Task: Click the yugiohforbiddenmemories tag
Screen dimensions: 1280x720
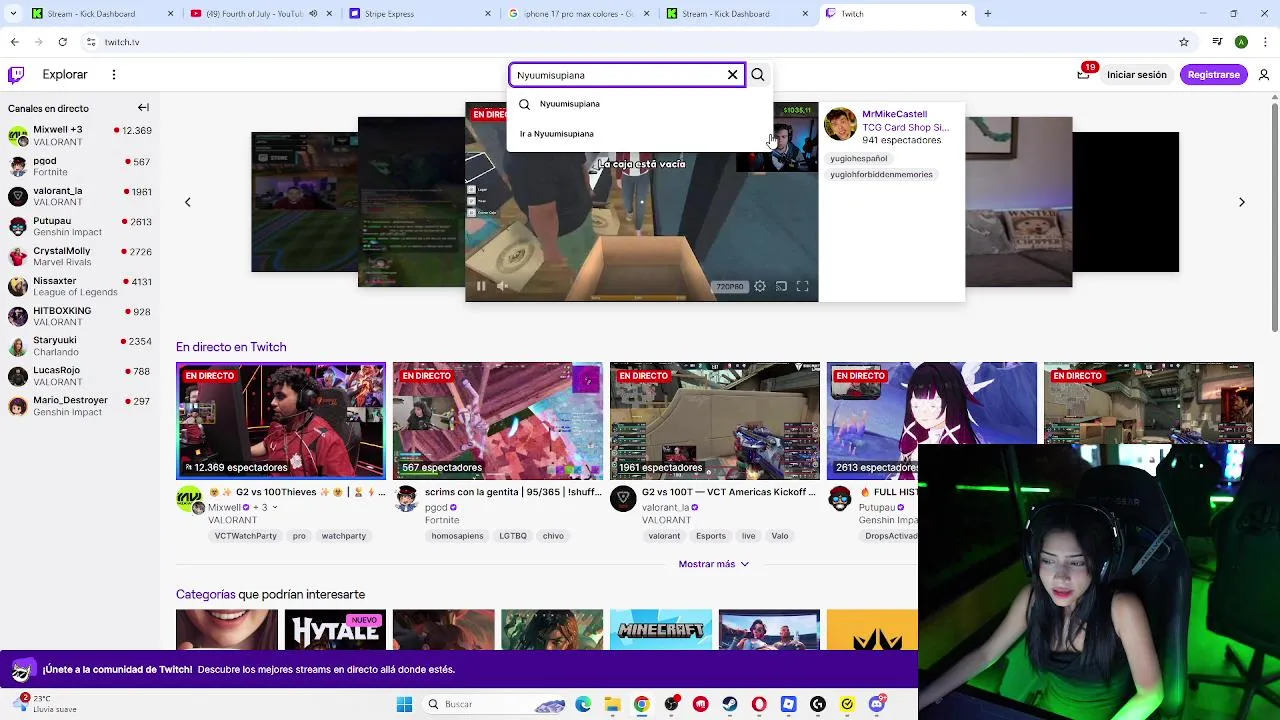Action: click(881, 174)
